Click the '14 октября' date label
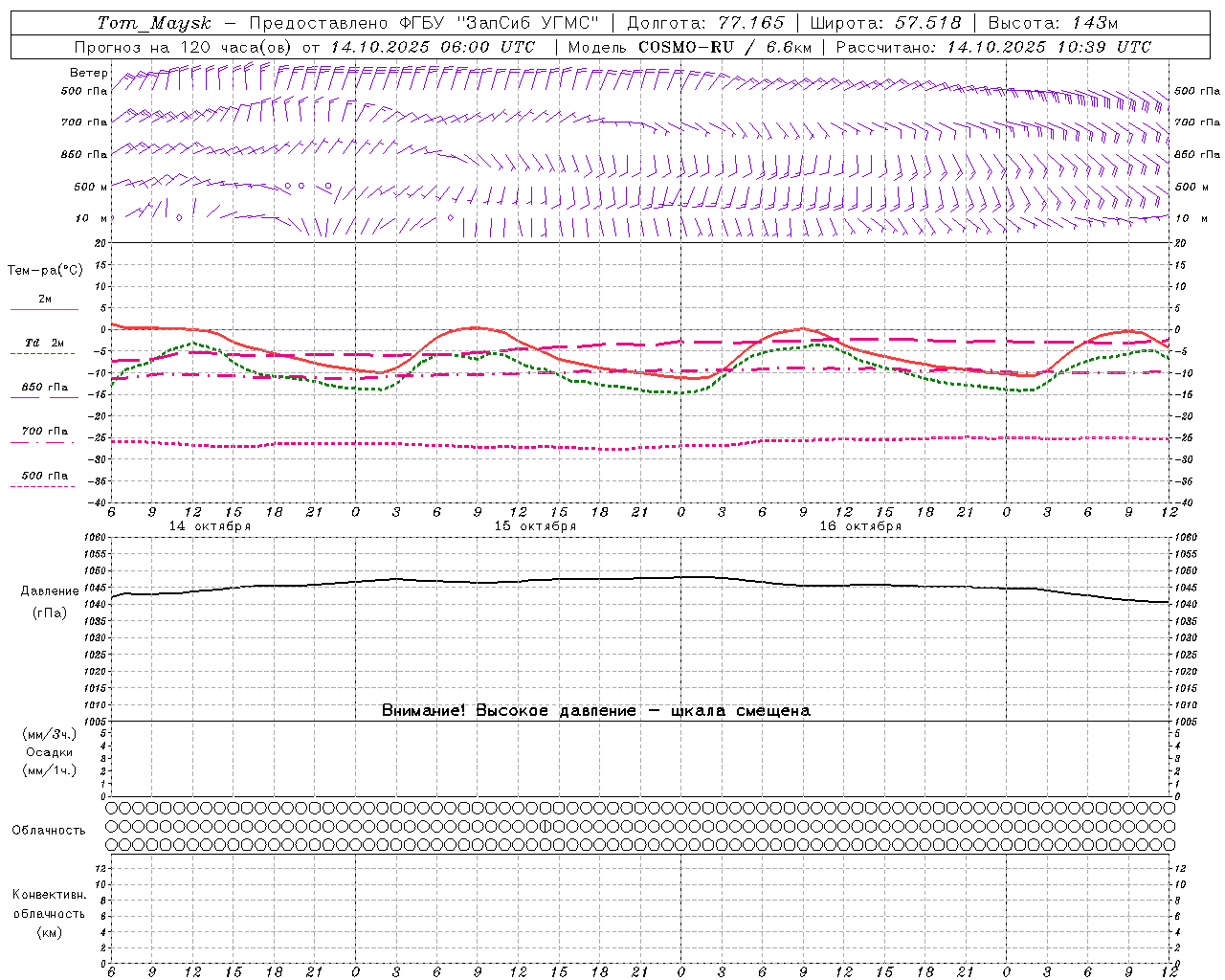Screen dimensions: 1225x980 [210, 526]
